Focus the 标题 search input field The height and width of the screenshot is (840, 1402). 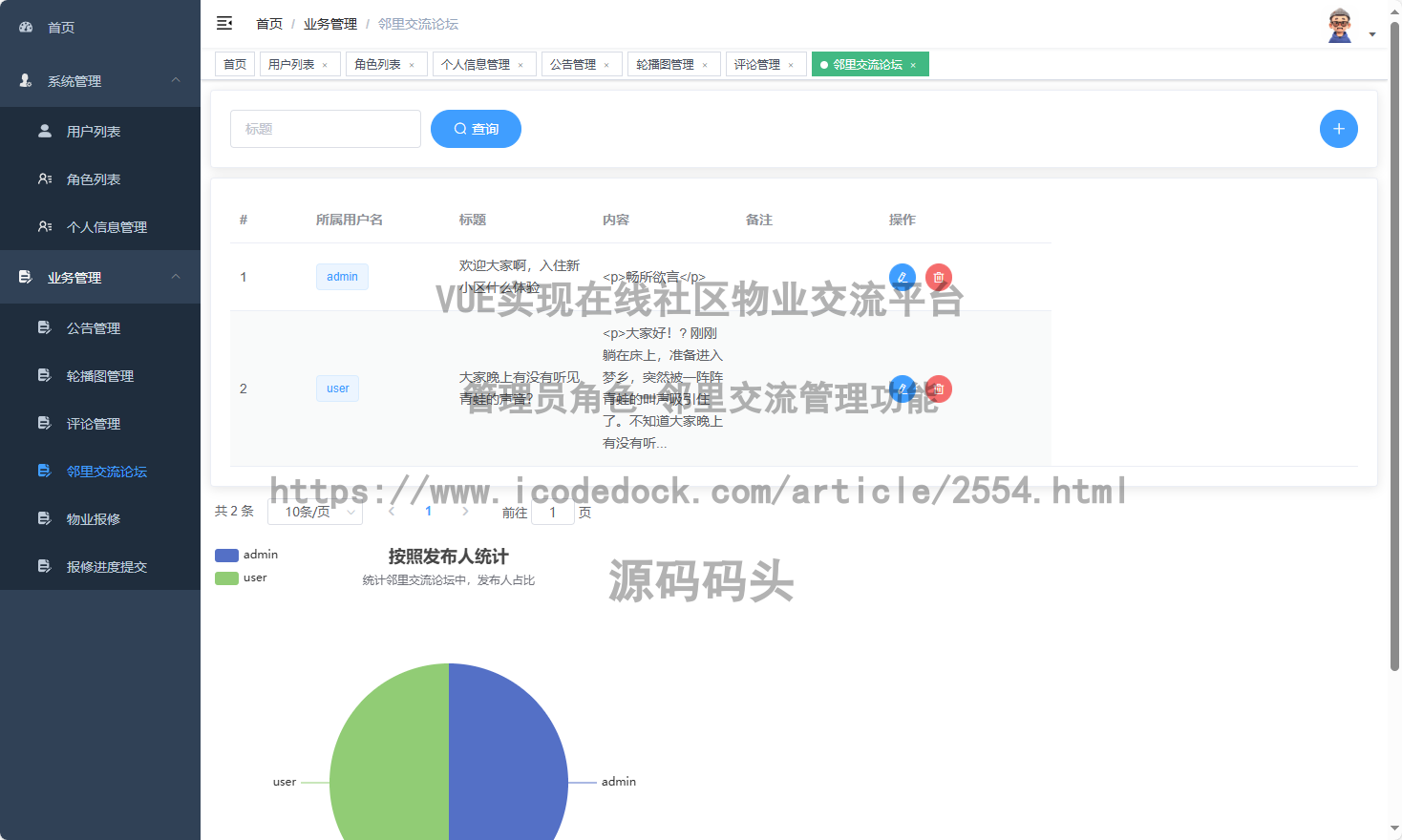pos(326,129)
